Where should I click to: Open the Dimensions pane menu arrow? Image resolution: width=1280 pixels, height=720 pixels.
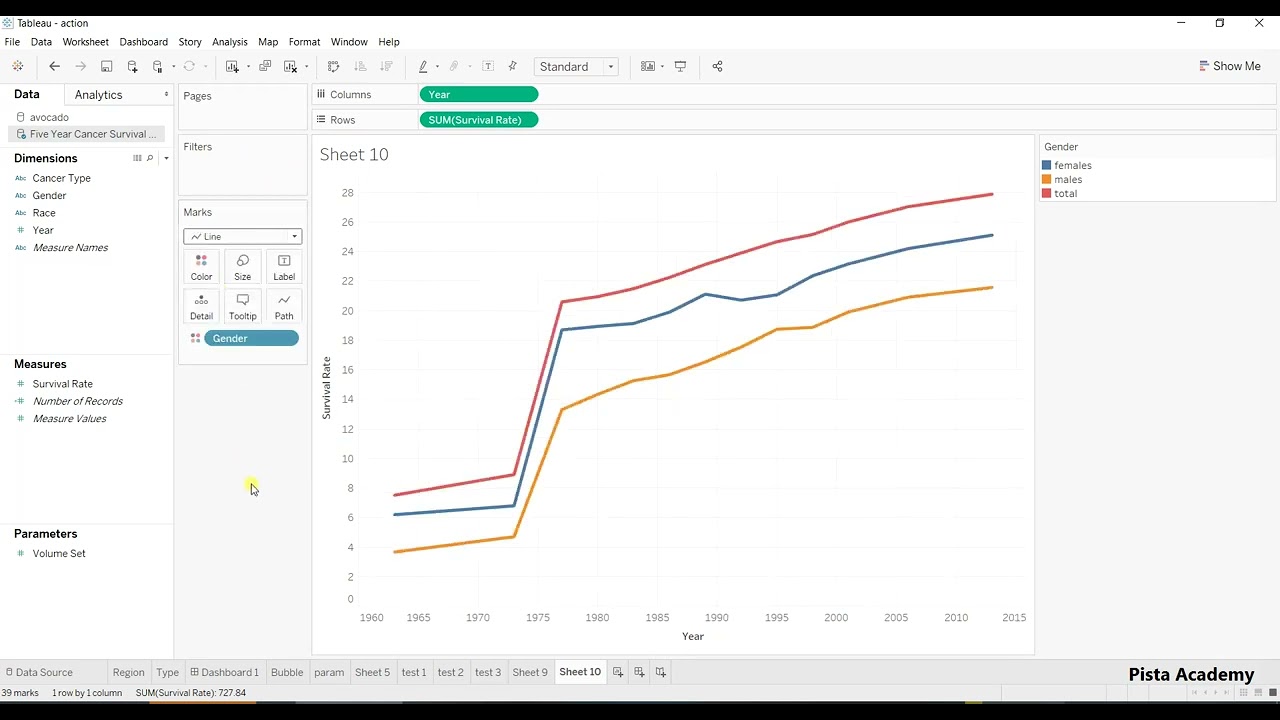pos(166,158)
